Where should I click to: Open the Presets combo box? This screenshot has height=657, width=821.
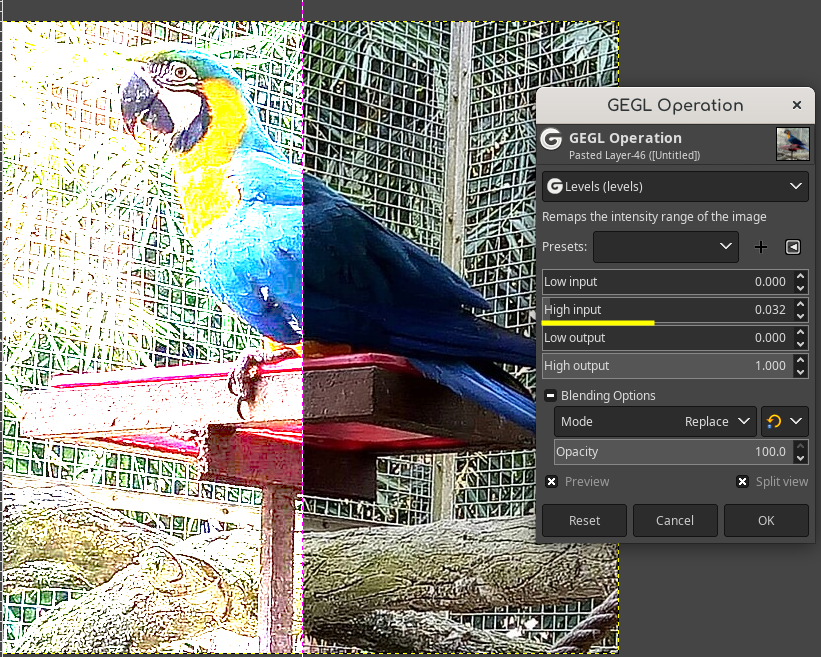(x=666, y=247)
